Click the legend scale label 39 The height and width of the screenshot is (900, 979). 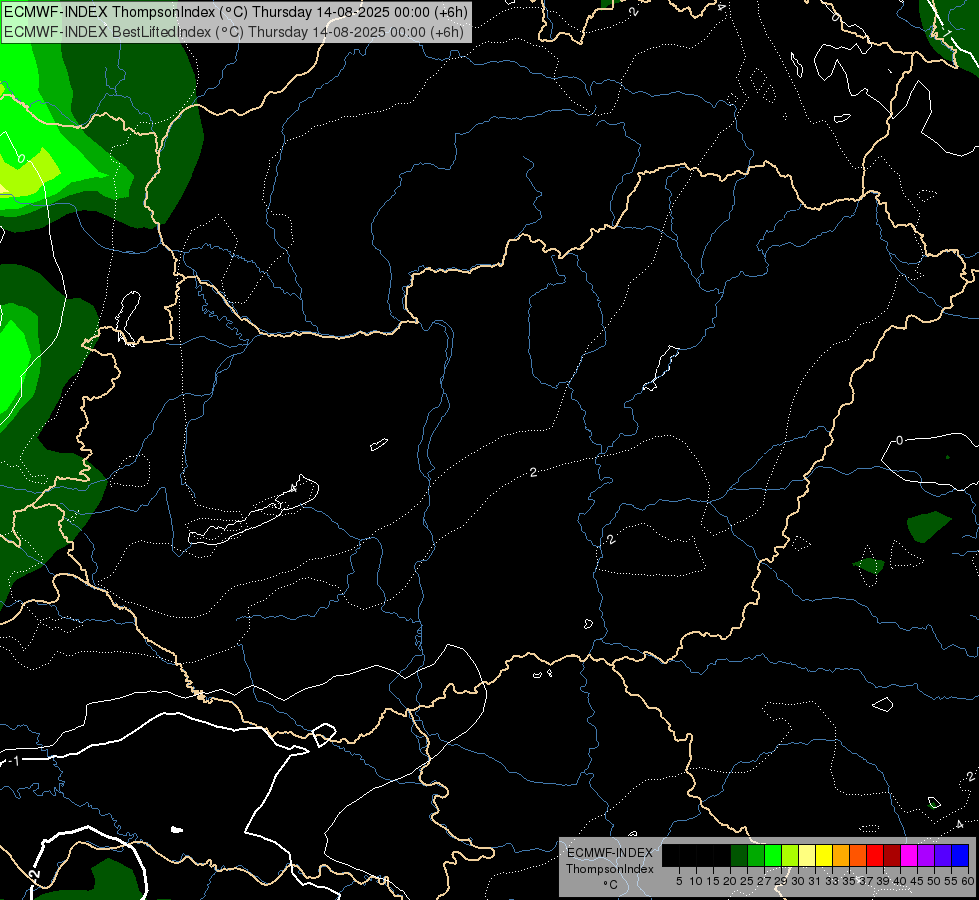(883, 881)
